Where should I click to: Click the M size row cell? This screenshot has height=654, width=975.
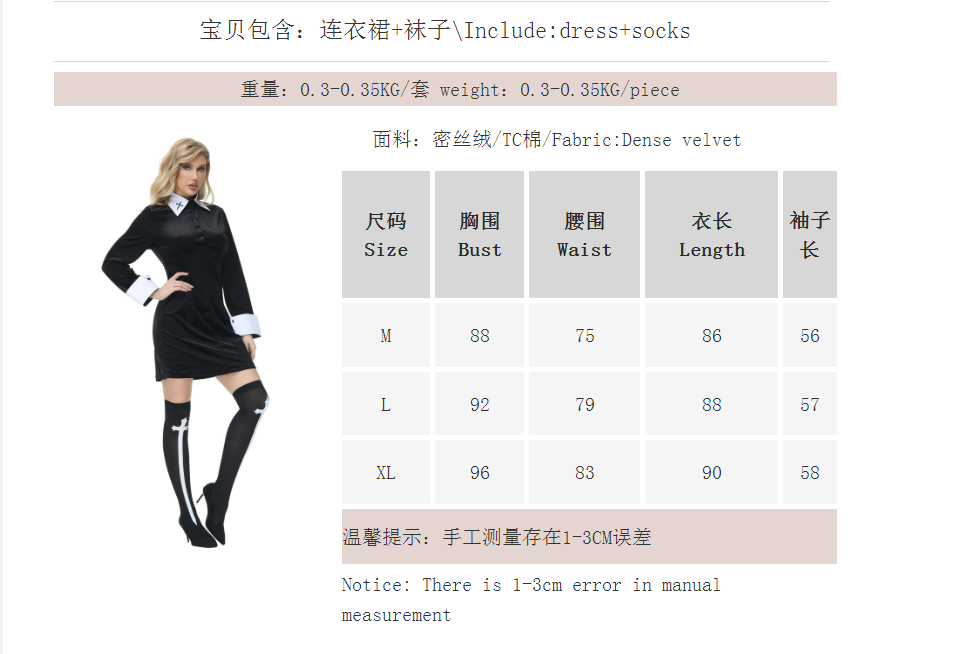[x=386, y=336]
